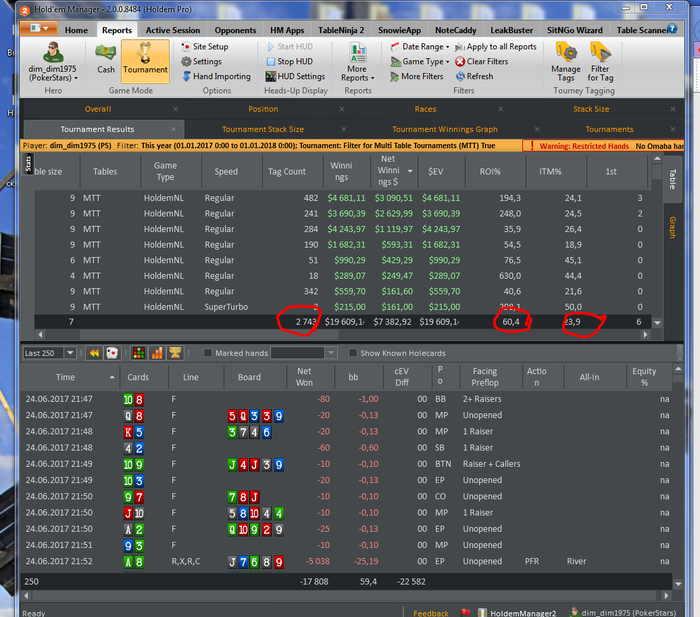The width and height of the screenshot is (700, 617).
Task: Enable Marked hands checkbox
Action: pos(208,353)
